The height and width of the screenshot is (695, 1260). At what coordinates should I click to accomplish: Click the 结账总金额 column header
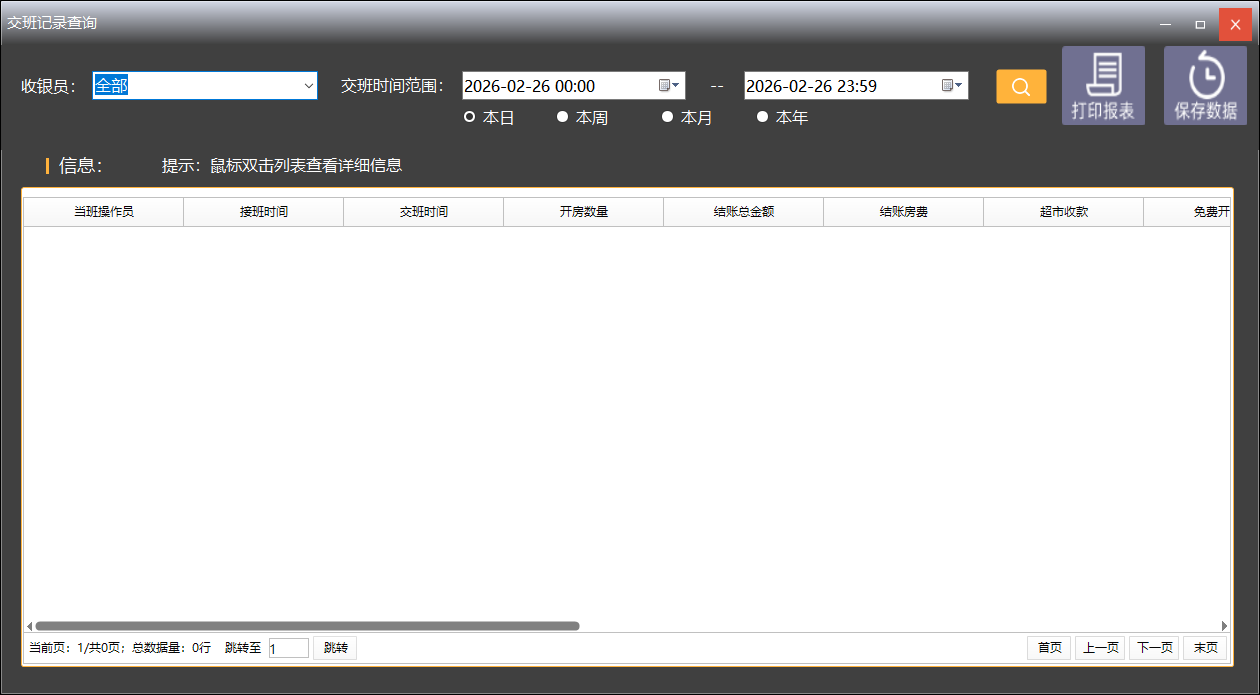pos(743,212)
